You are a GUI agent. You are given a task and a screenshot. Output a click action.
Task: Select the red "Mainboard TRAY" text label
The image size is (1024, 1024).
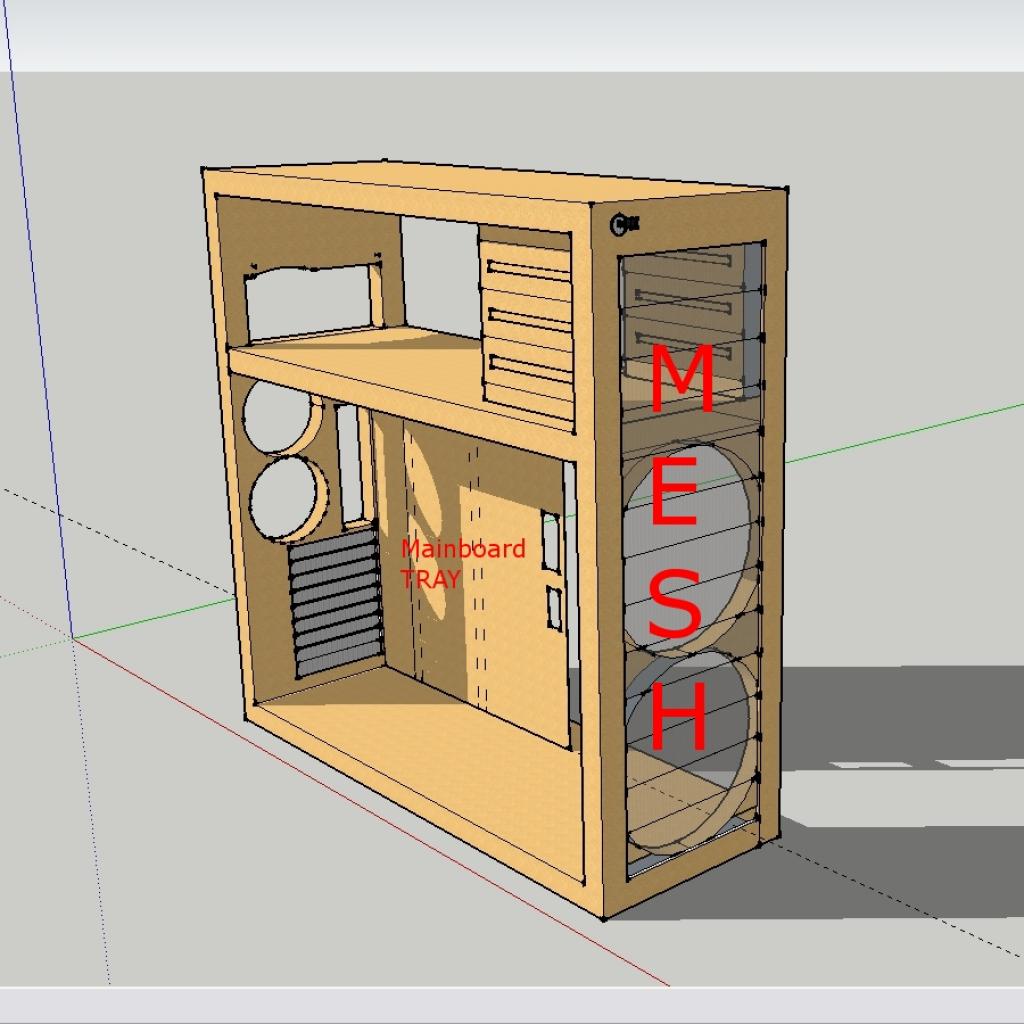point(462,563)
